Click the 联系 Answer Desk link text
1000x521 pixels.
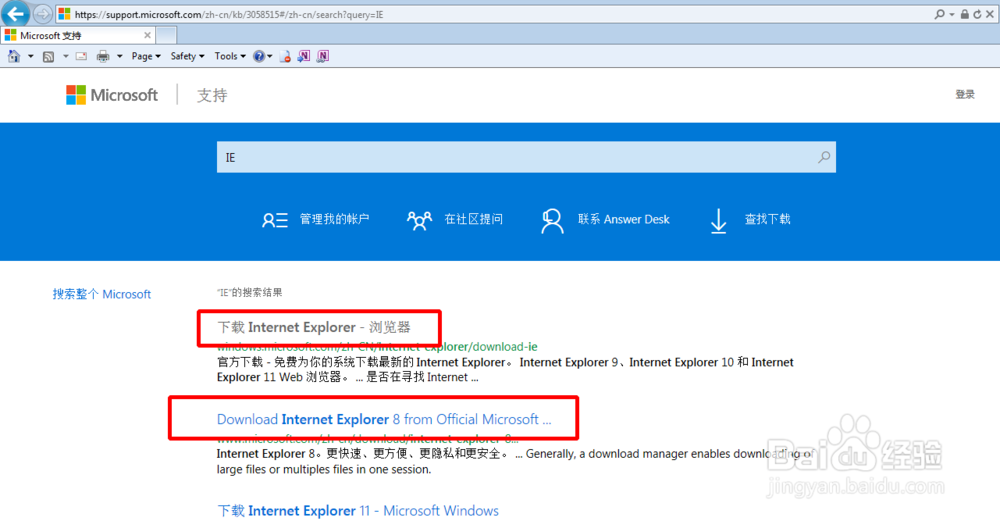(624, 219)
